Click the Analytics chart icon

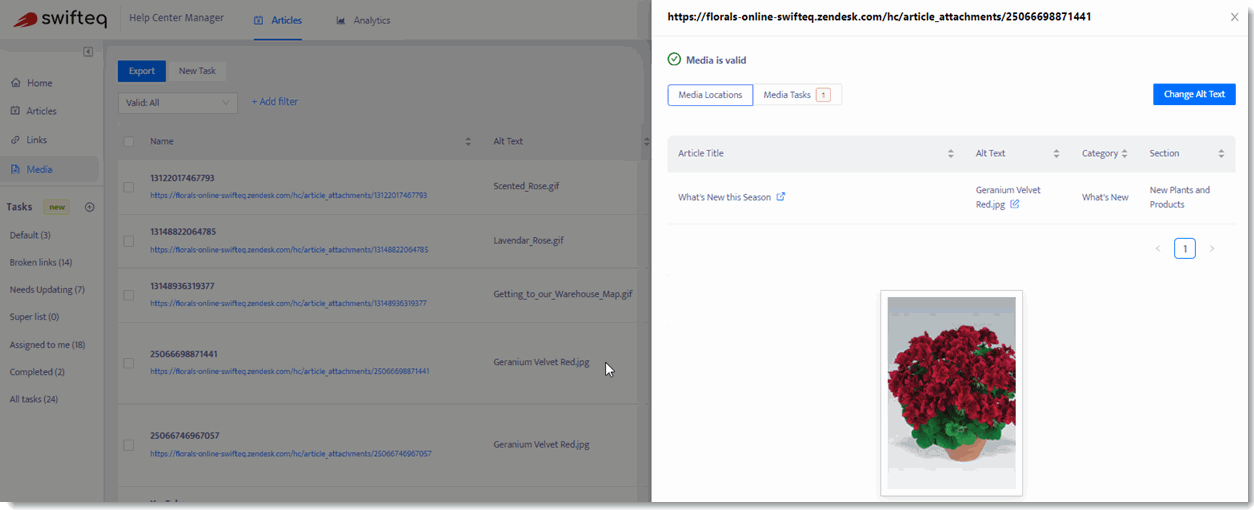click(341, 20)
